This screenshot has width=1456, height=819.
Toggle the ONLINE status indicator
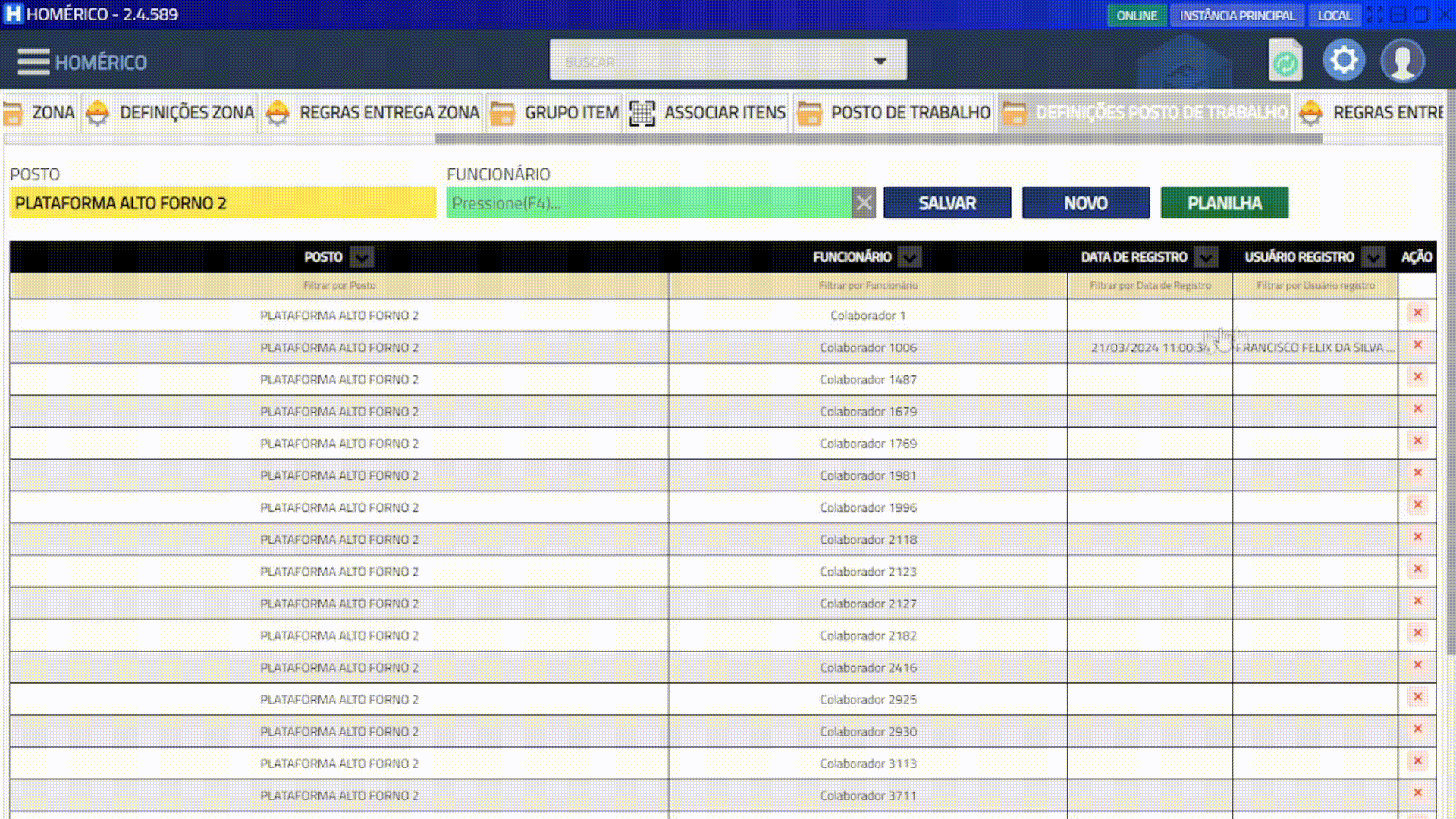tap(1136, 15)
